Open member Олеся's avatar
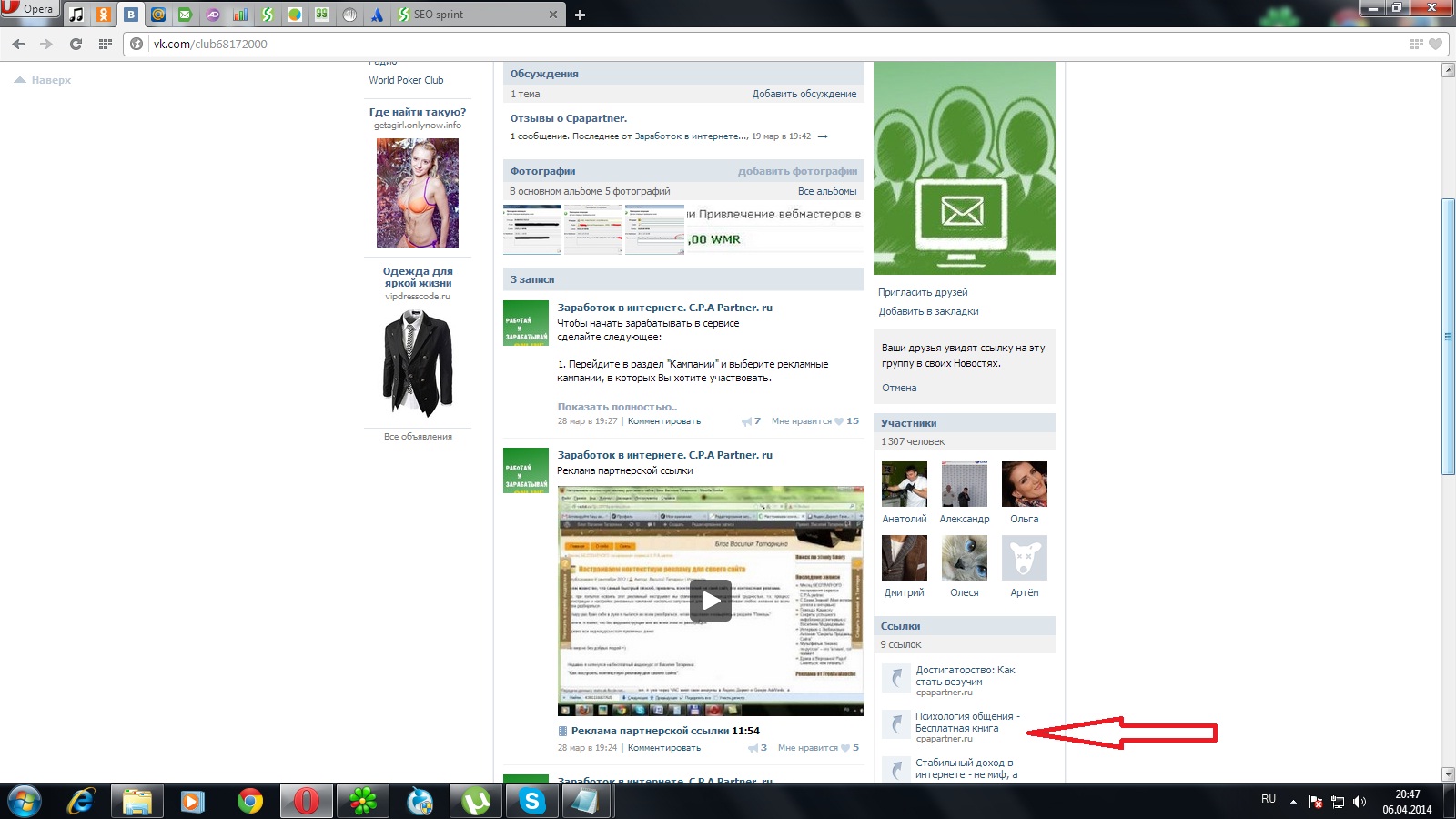Viewport: 1456px width, 819px height. 965,558
